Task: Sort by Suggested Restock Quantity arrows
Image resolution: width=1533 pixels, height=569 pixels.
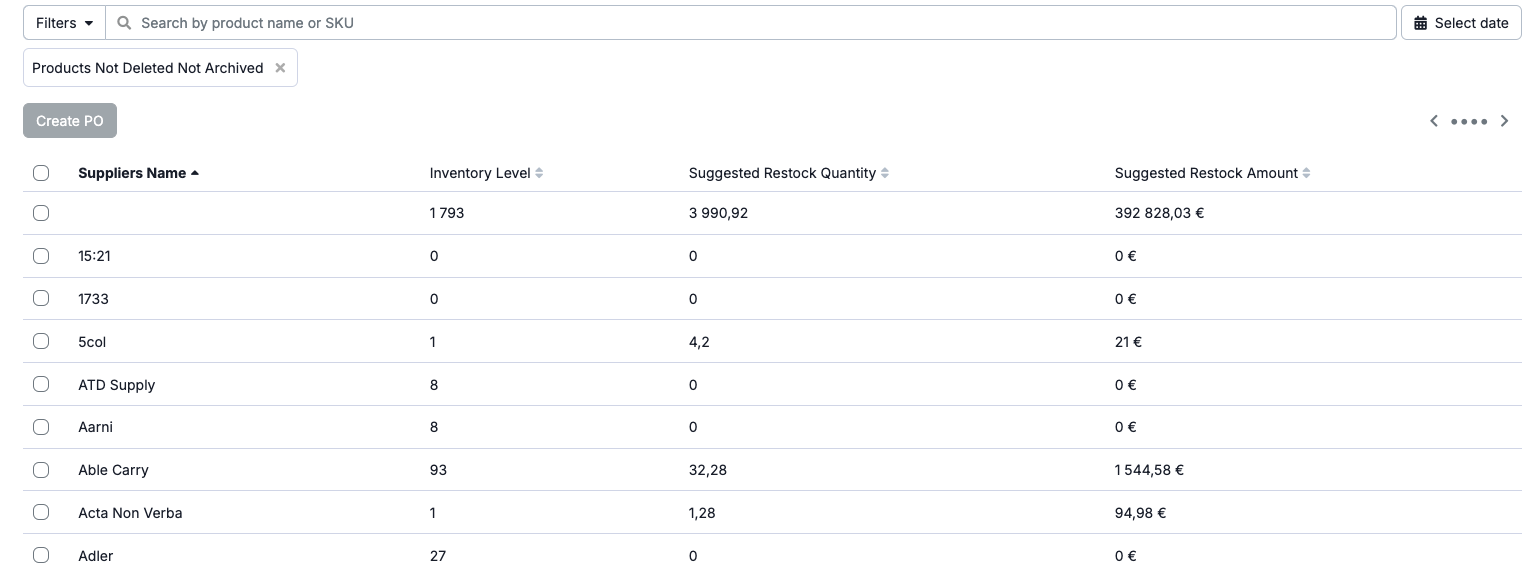Action: tap(885, 173)
